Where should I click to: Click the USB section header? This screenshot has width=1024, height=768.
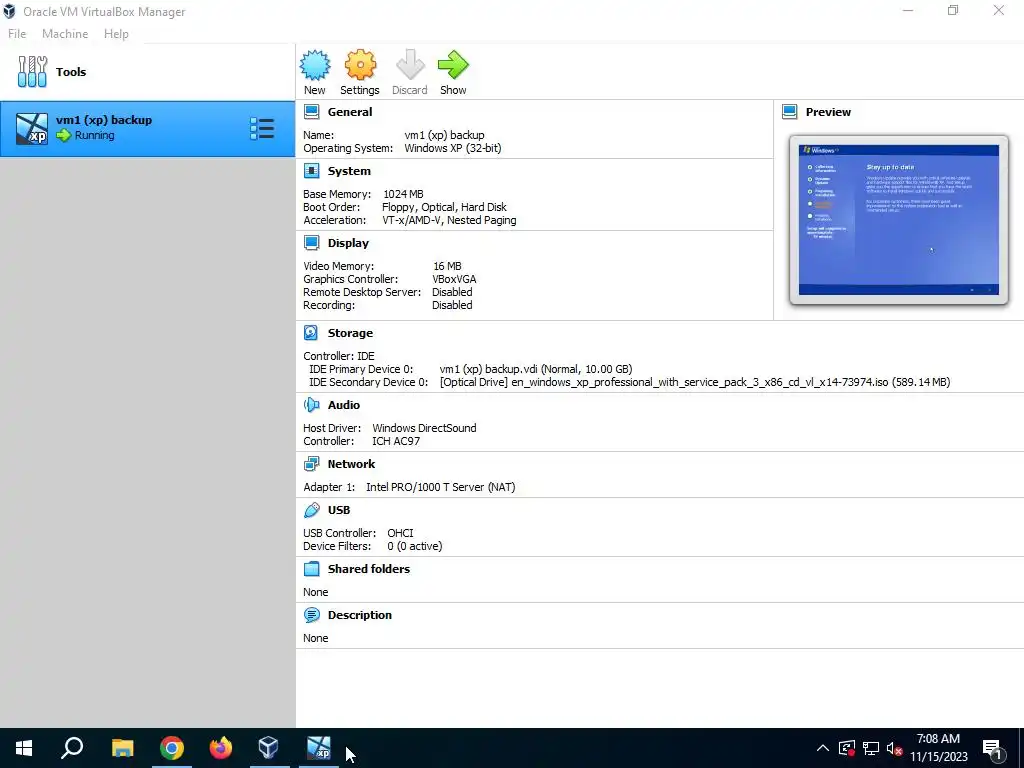point(339,510)
